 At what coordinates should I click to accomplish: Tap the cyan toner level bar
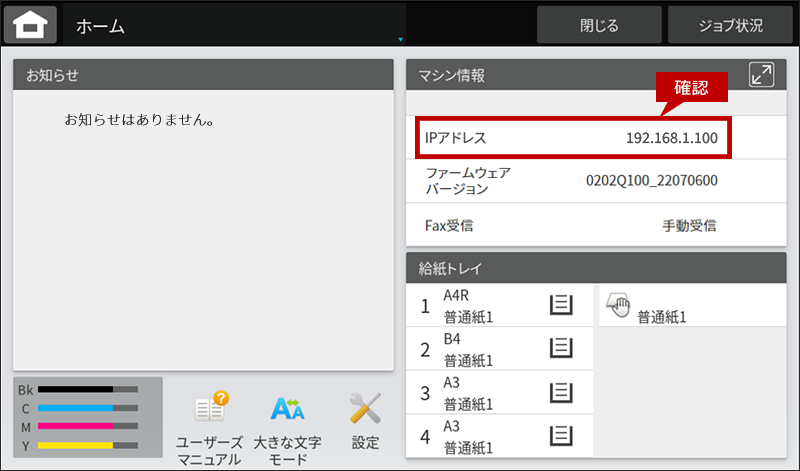[87, 408]
